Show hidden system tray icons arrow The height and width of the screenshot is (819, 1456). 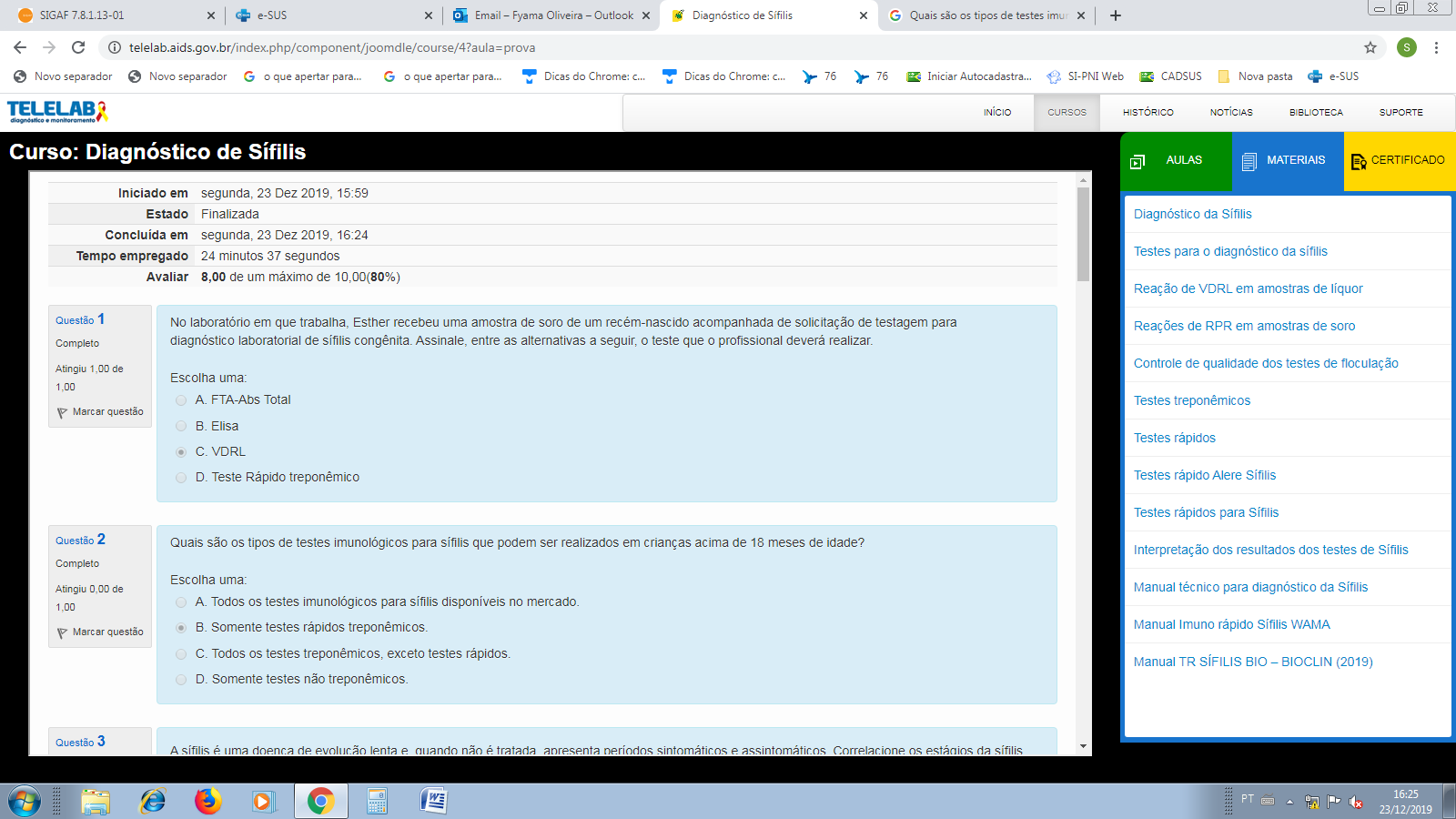point(1289,802)
